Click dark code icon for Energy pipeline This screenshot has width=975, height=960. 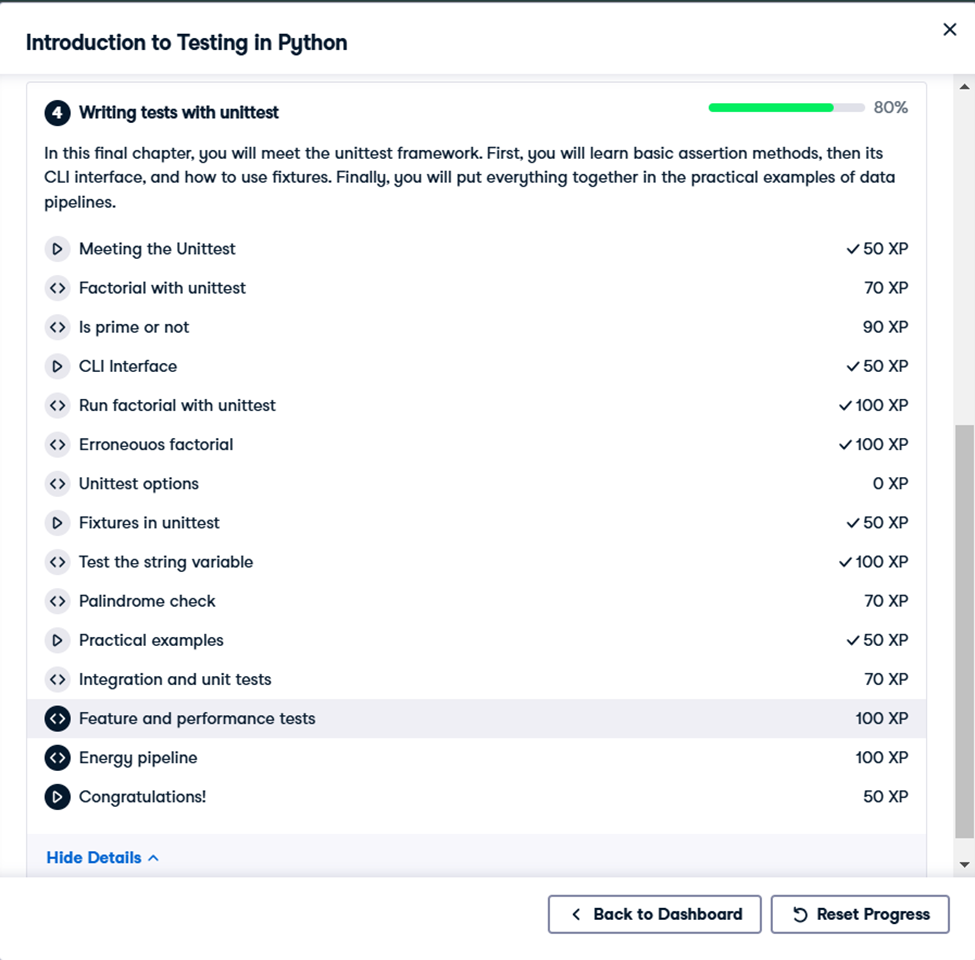pos(57,758)
